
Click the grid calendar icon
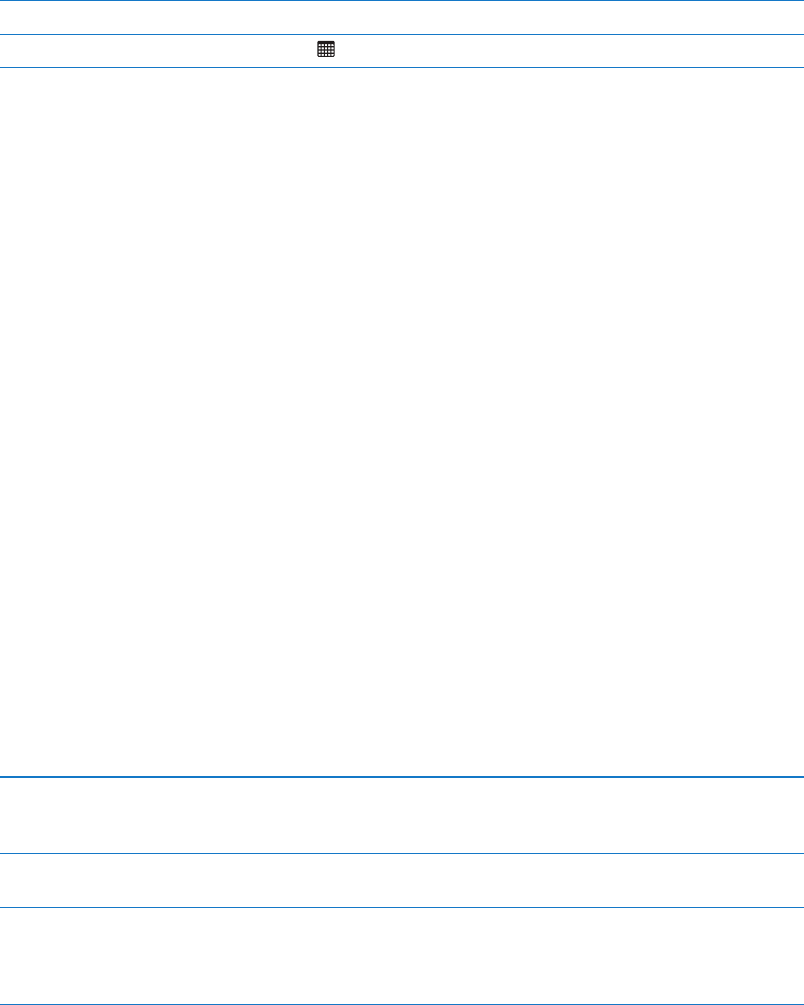(x=326, y=49)
